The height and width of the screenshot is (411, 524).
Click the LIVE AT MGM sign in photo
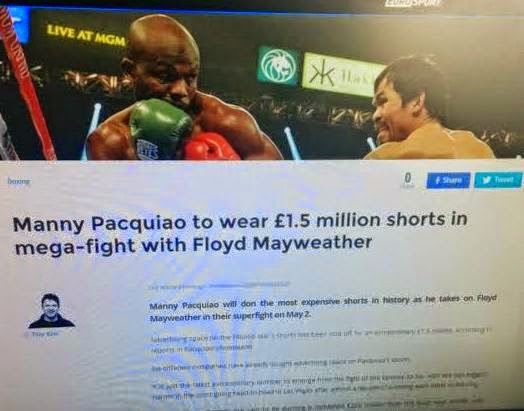pos(86,35)
